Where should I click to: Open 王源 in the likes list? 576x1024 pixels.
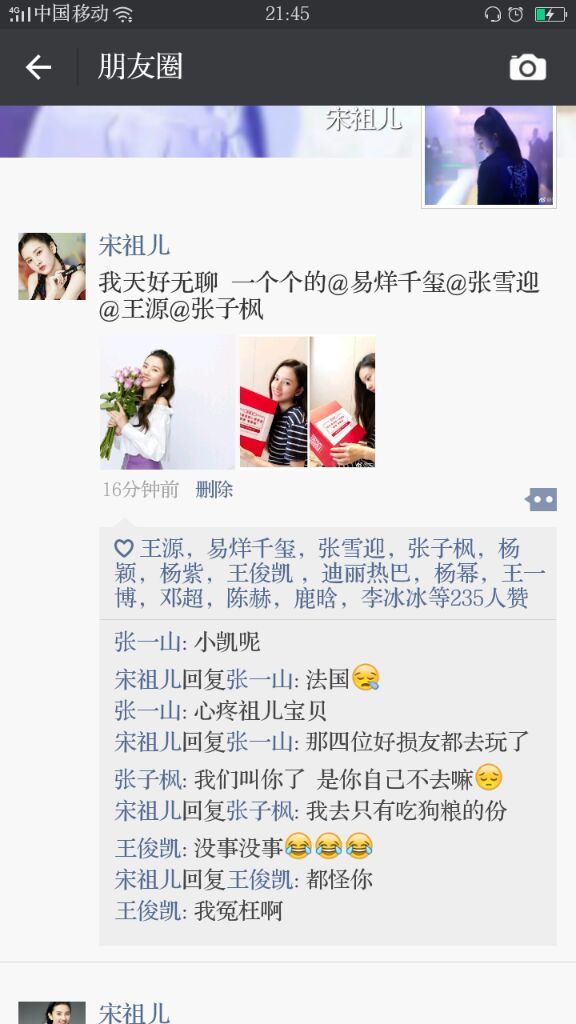pos(161,549)
